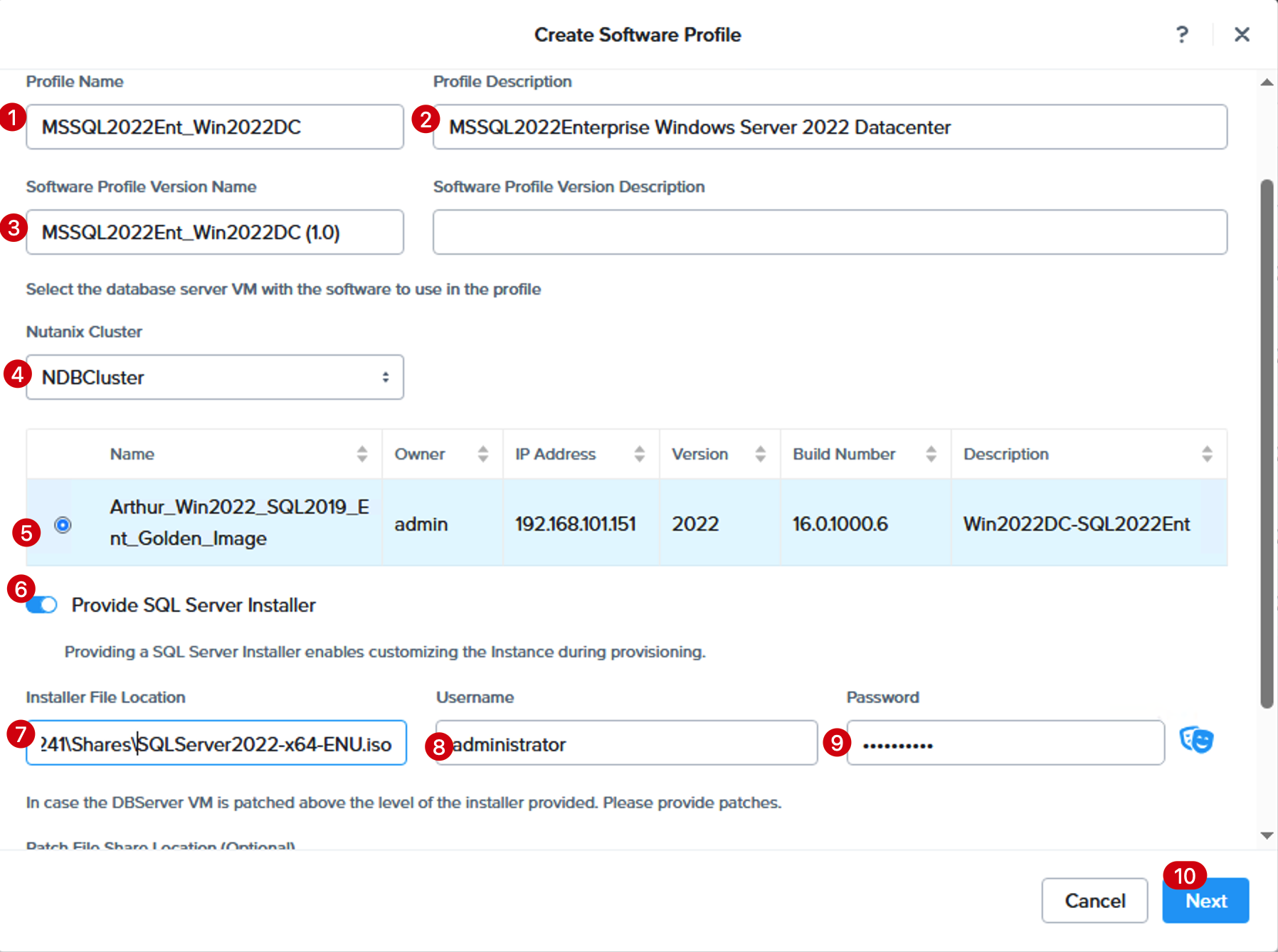This screenshot has width=1278, height=952.
Task: Open help via the question mark icon
Action: 1182,34
